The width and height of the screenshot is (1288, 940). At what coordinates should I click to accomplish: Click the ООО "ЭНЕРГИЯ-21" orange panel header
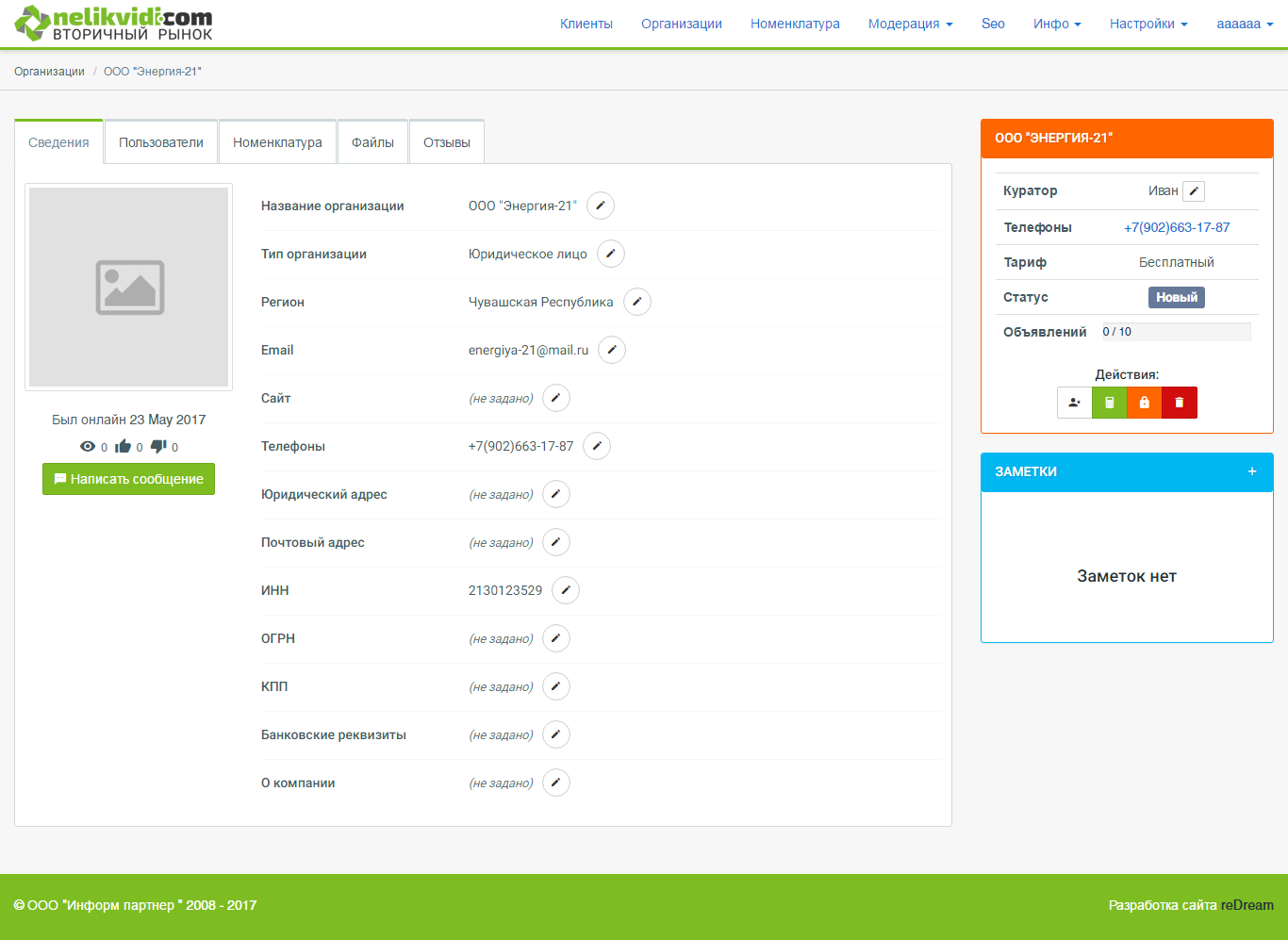(1127, 138)
